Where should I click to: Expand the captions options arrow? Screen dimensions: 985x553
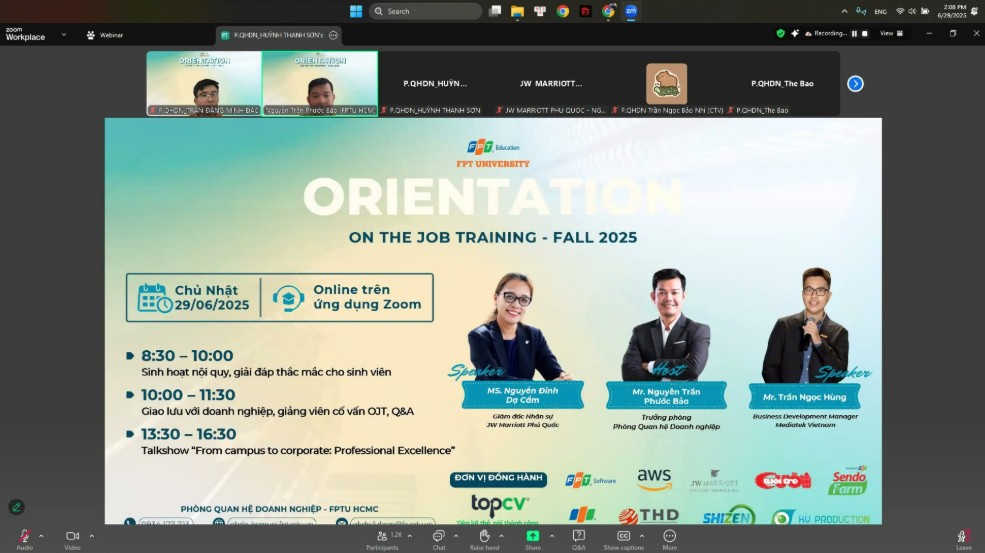(641, 536)
